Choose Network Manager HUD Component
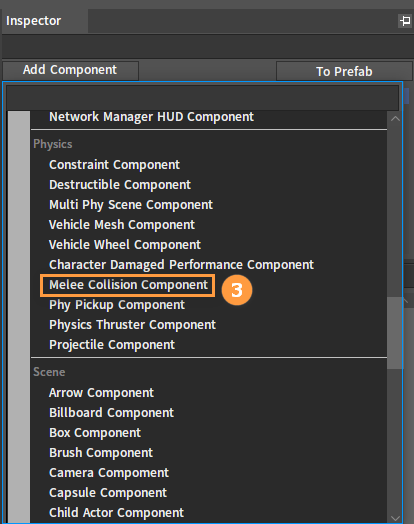 [x=151, y=117]
